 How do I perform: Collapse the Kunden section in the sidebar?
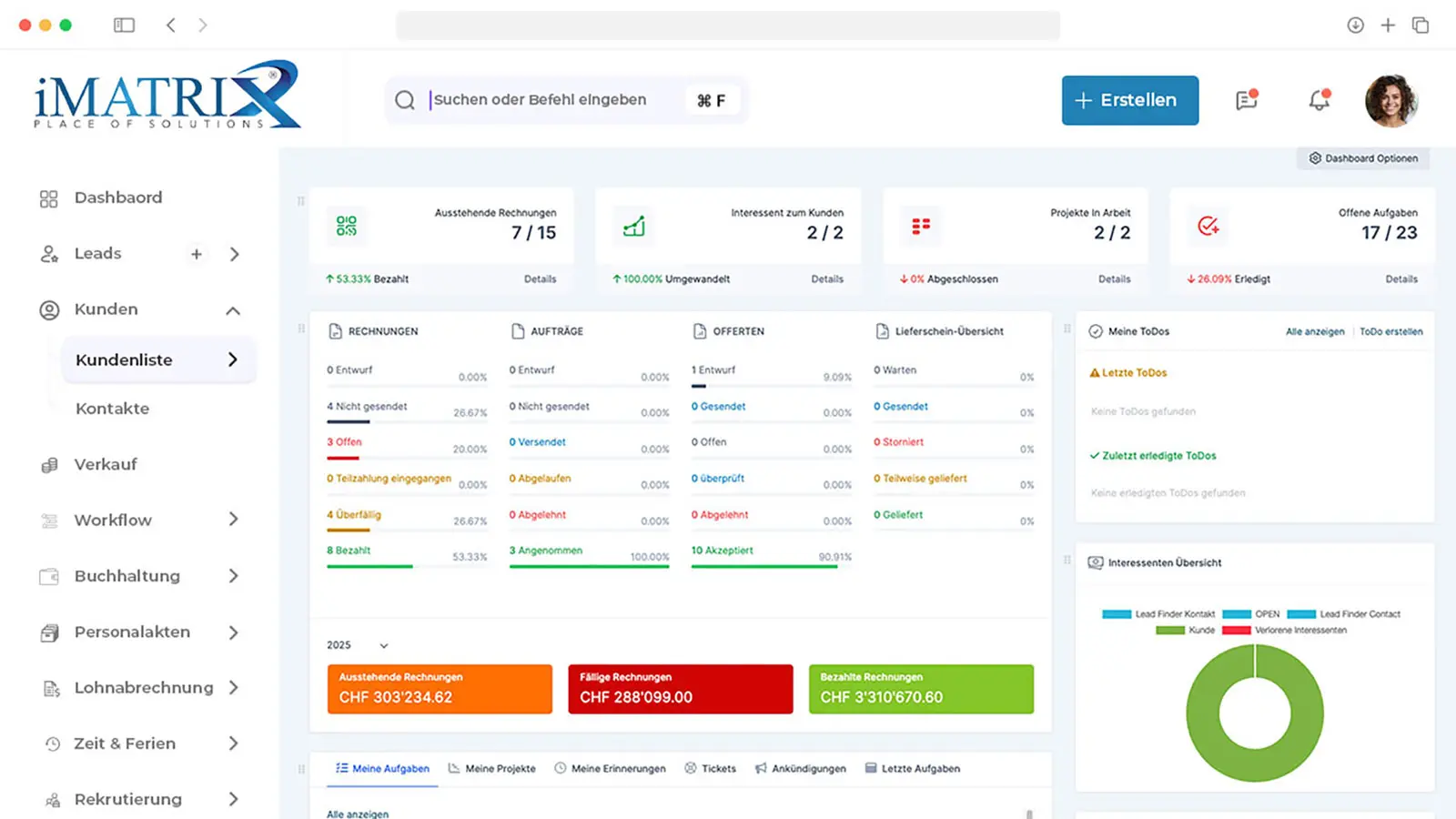tap(234, 309)
